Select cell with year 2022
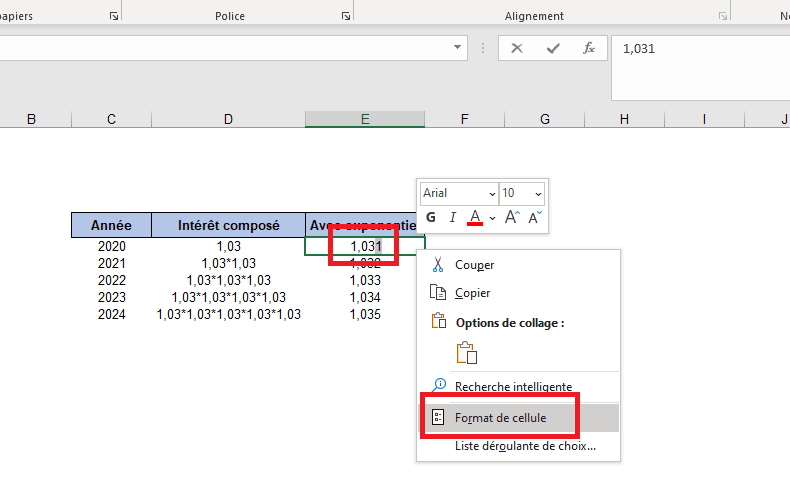The height and width of the screenshot is (485, 790). pos(111,280)
